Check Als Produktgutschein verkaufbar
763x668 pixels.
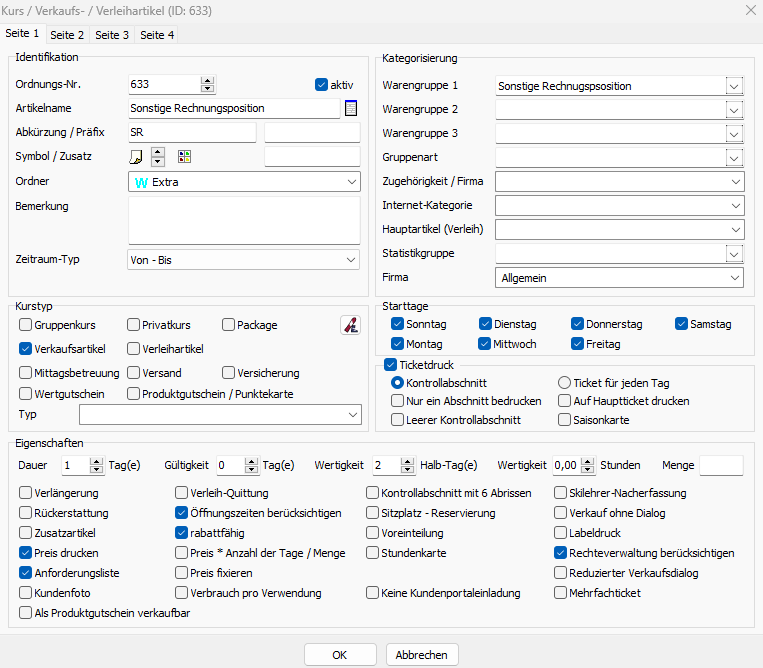[25, 613]
